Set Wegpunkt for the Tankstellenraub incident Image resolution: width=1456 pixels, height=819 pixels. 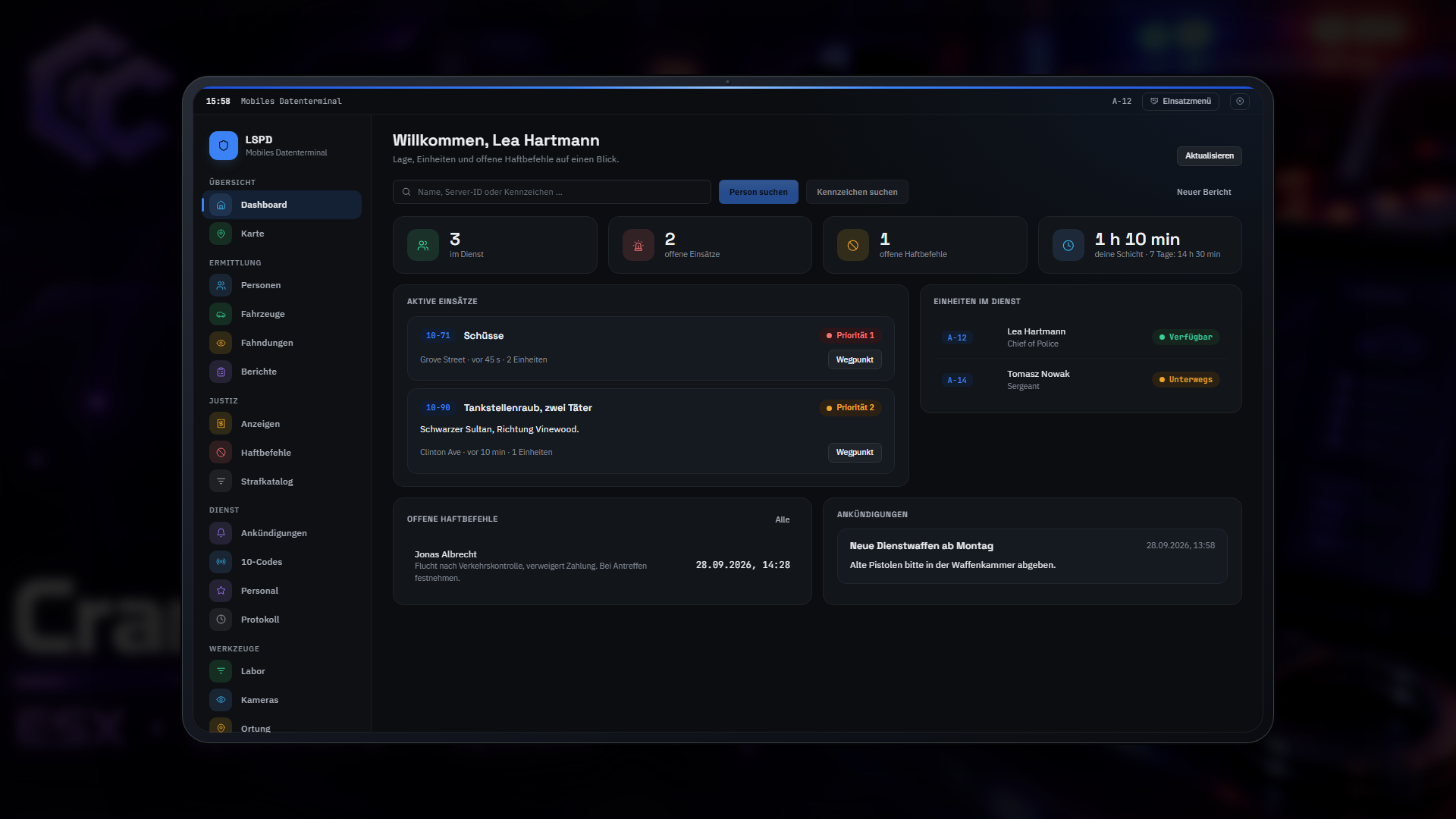855,452
